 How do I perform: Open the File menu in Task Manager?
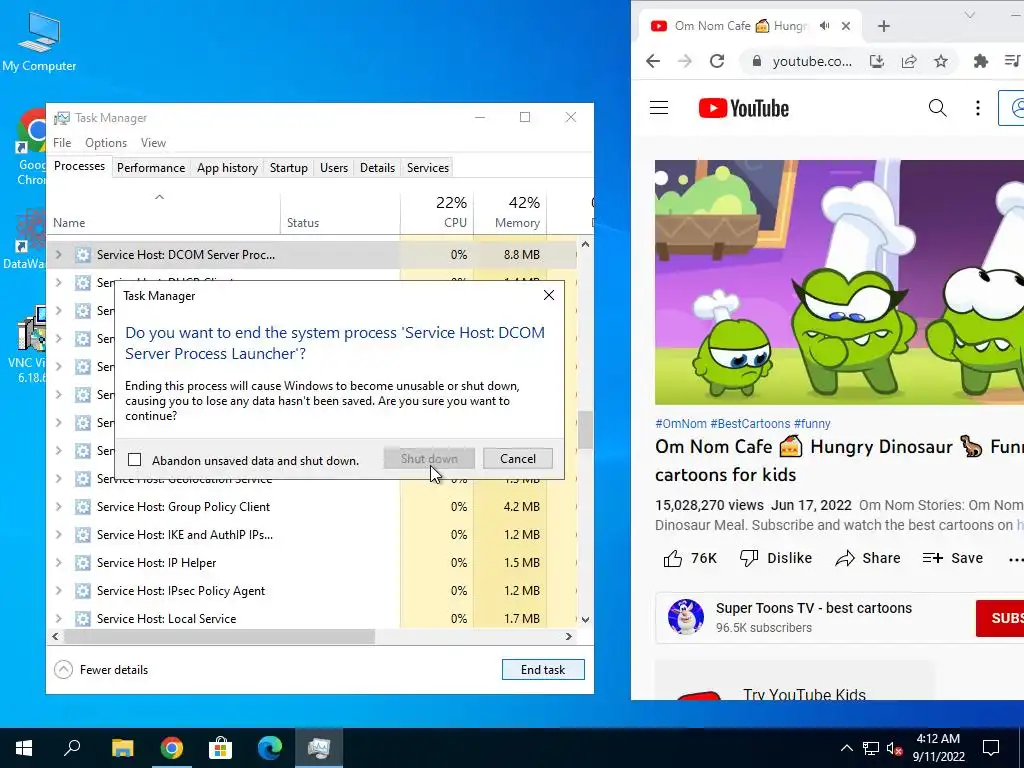pos(62,142)
